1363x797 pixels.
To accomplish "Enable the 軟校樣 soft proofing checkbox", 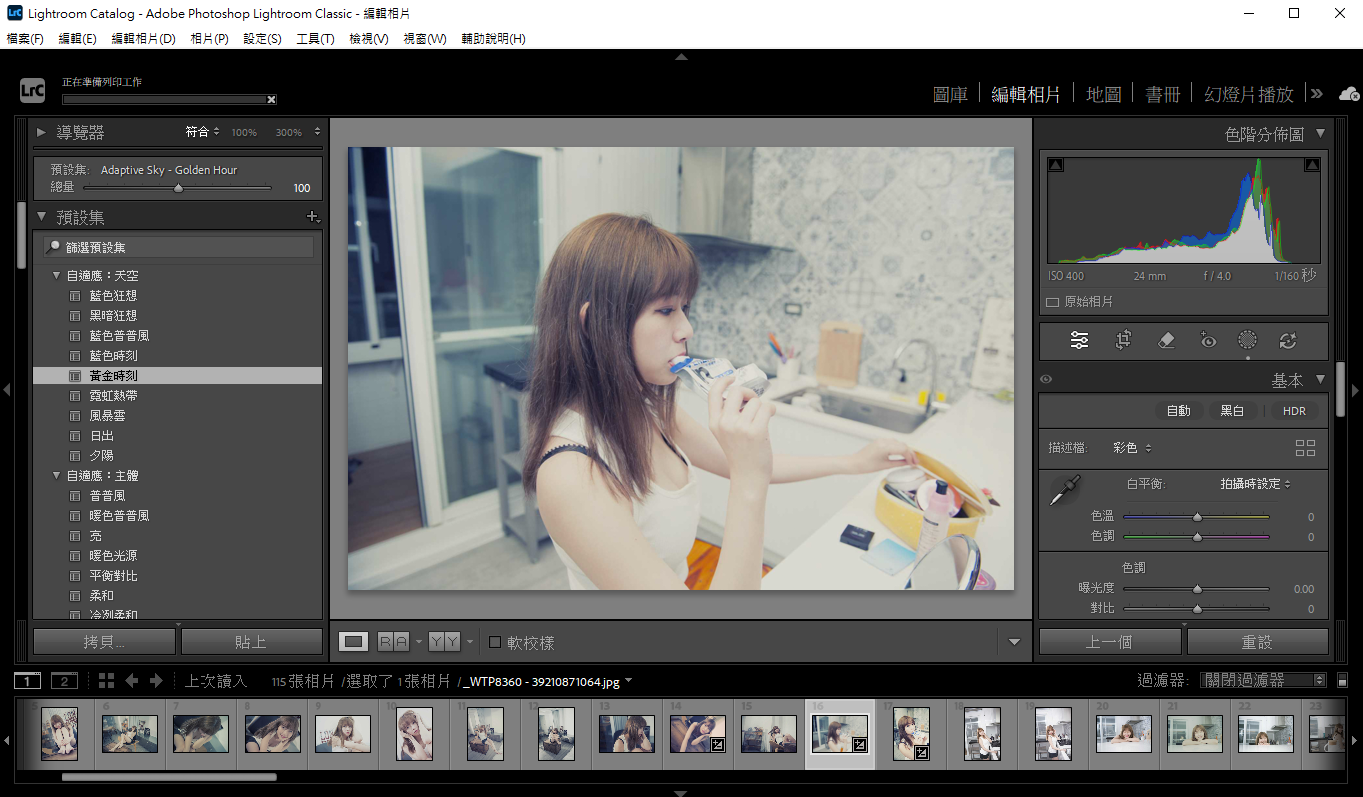I will coord(495,642).
